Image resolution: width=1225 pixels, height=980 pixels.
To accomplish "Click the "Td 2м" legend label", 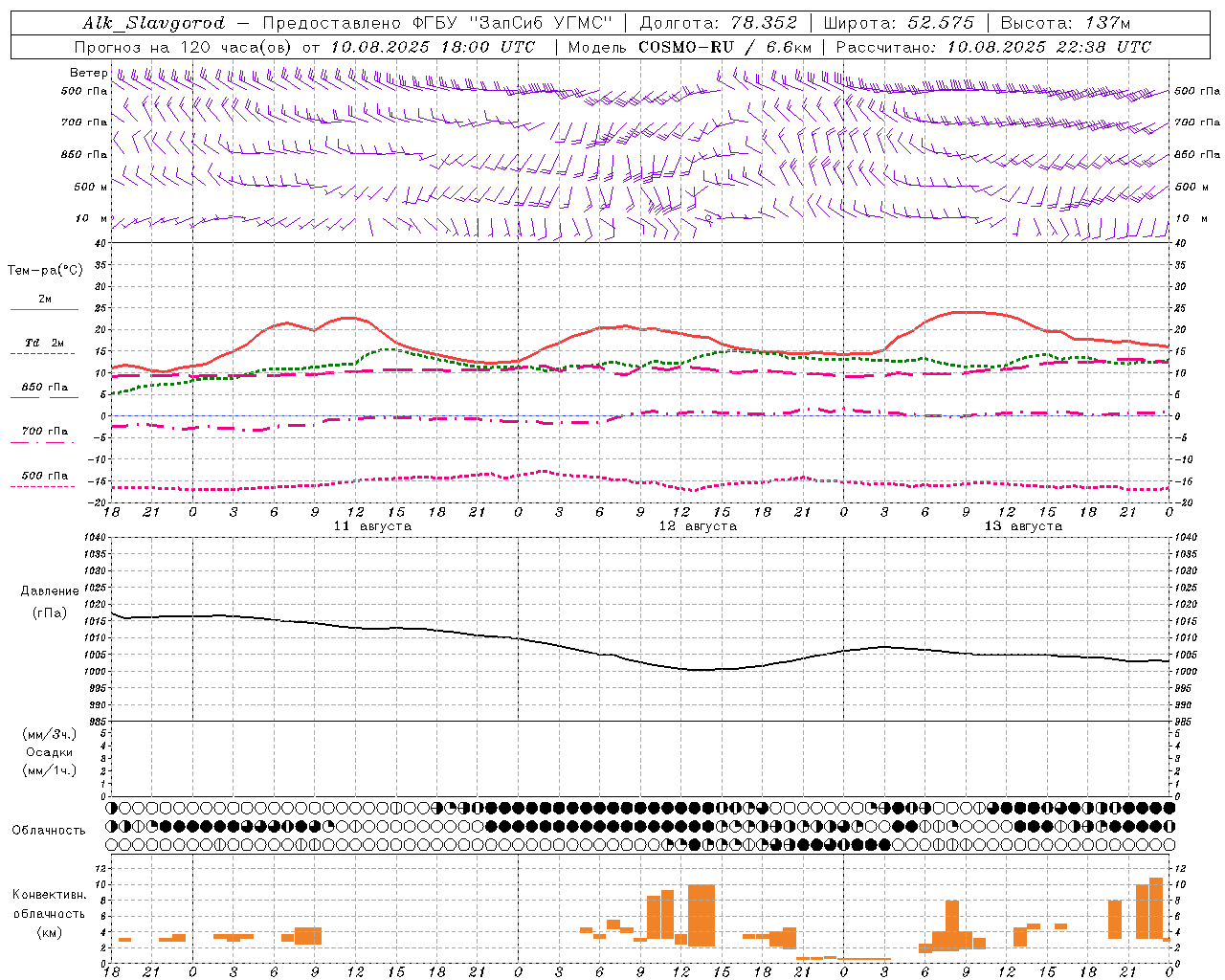I will tap(45, 343).
